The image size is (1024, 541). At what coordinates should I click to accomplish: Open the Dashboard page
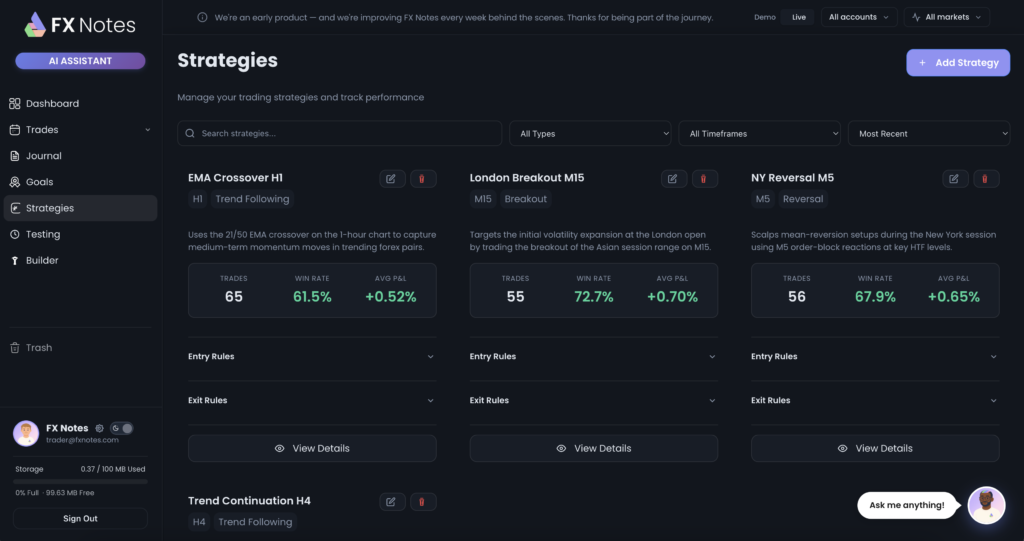tap(52, 104)
